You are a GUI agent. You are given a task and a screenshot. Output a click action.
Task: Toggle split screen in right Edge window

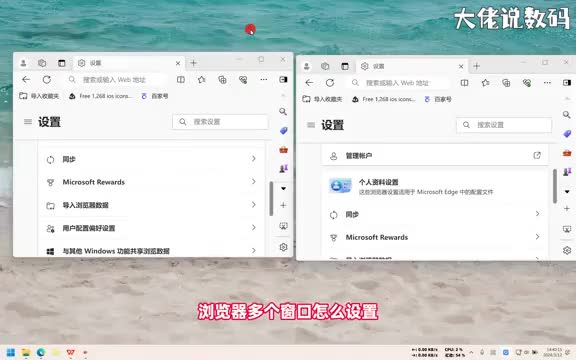[x=464, y=83]
